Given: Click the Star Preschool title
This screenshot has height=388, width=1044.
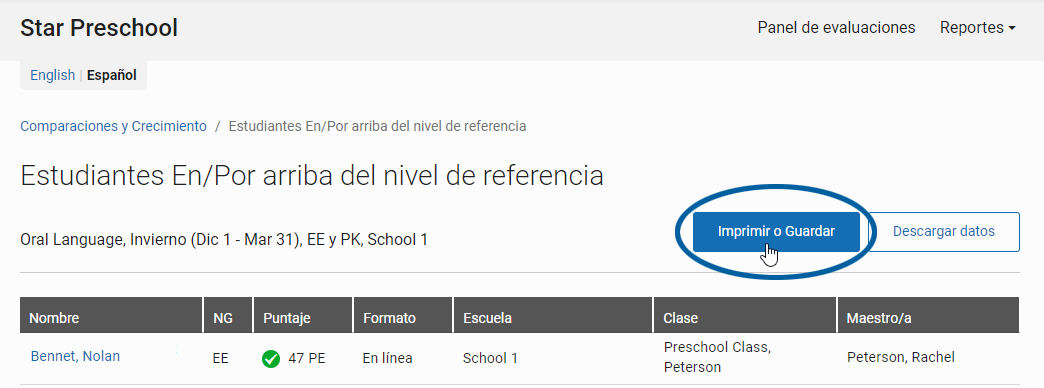Looking at the screenshot, I should [99, 28].
